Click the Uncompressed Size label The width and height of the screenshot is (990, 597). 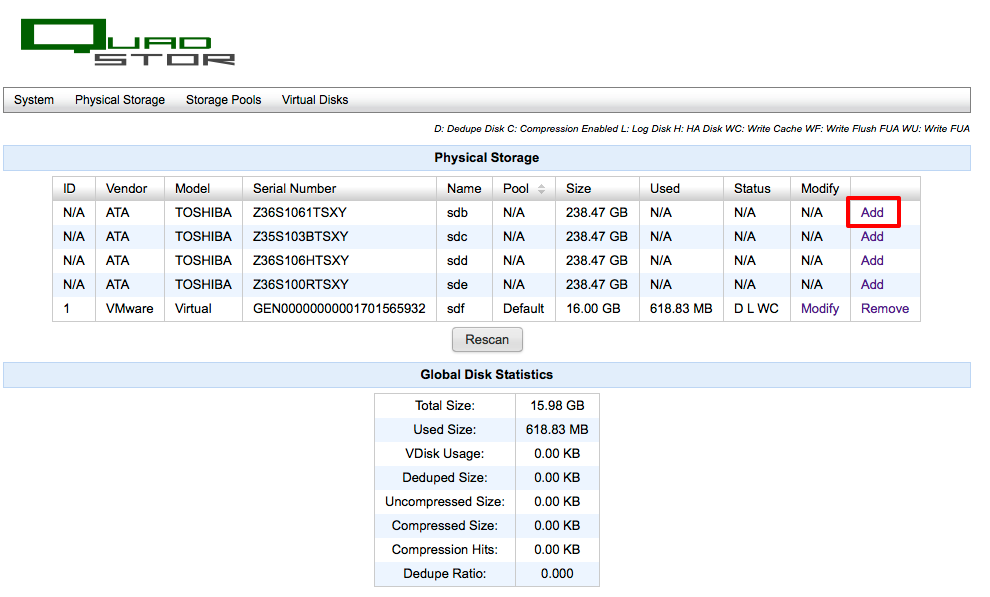444,502
